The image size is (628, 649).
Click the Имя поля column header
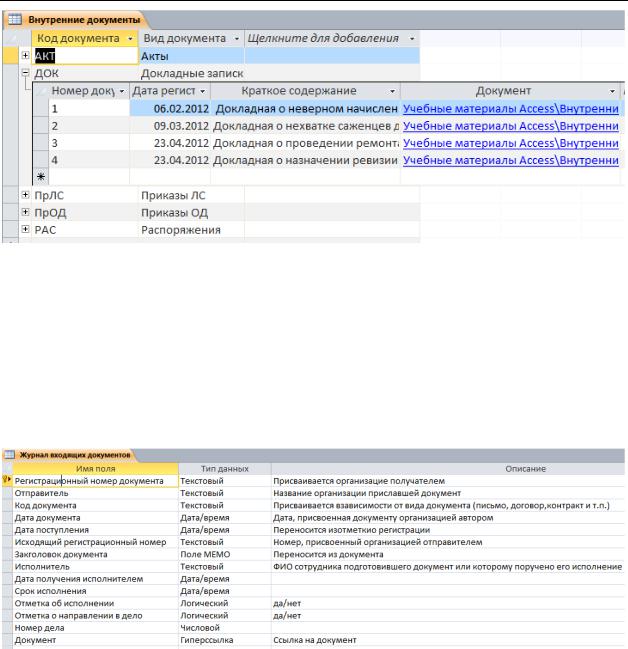pos(96,469)
